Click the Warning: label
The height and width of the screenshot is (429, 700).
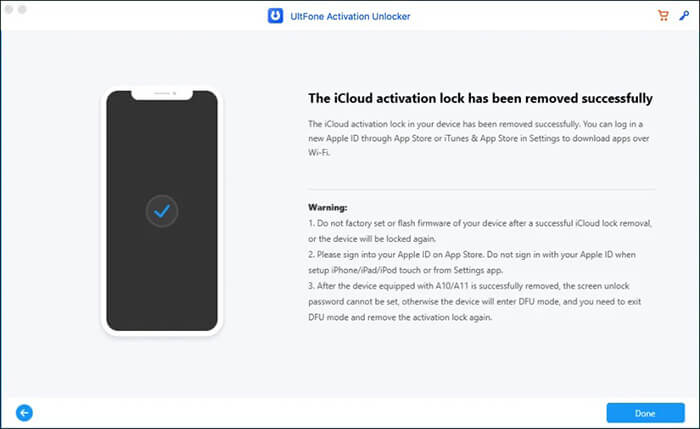[x=328, y=208]
